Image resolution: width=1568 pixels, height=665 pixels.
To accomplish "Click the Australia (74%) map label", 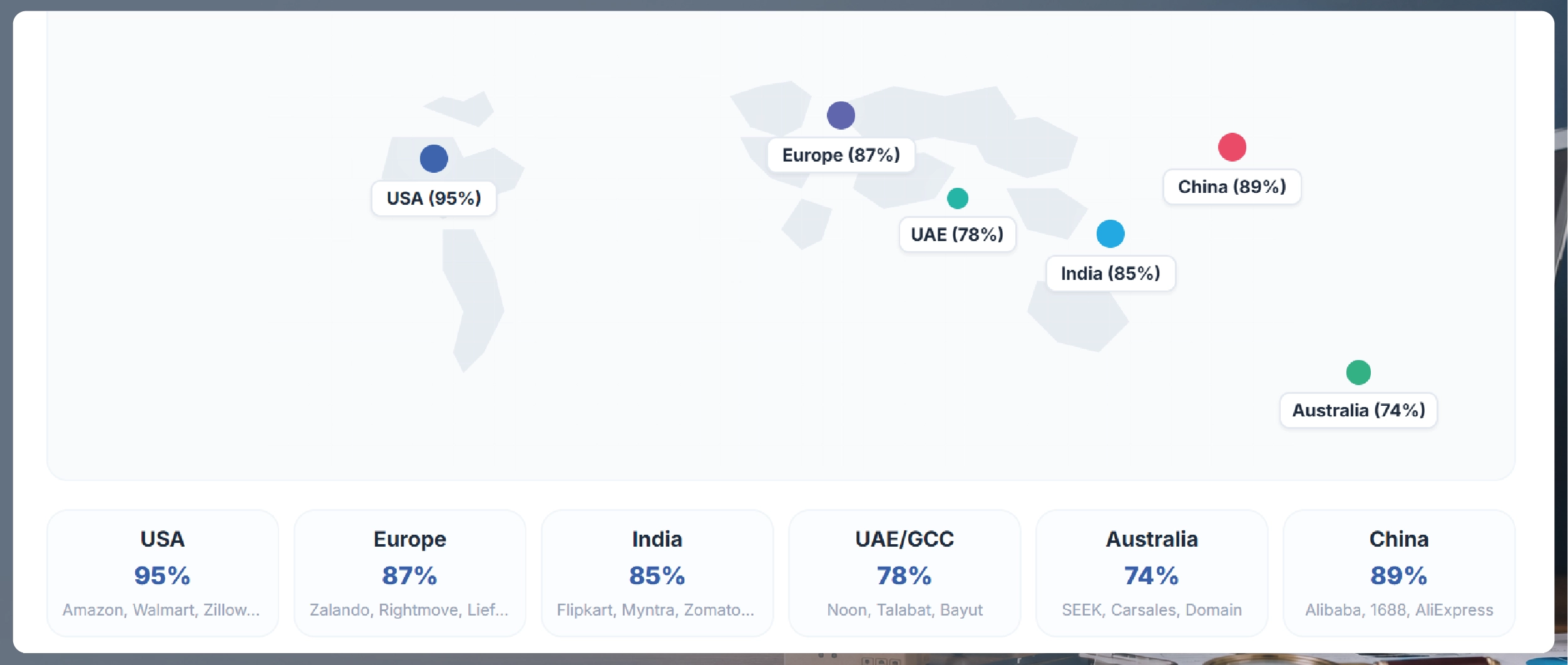I will click(x=1358, y=410).
